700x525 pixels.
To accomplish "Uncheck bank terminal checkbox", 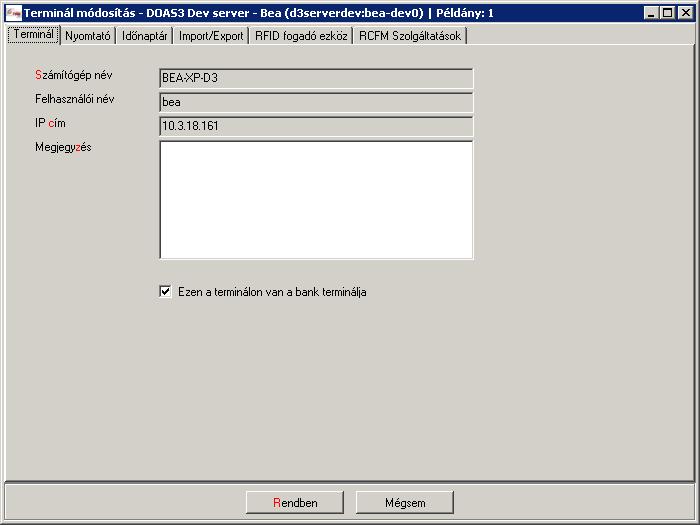I will (x=165, y=292).
